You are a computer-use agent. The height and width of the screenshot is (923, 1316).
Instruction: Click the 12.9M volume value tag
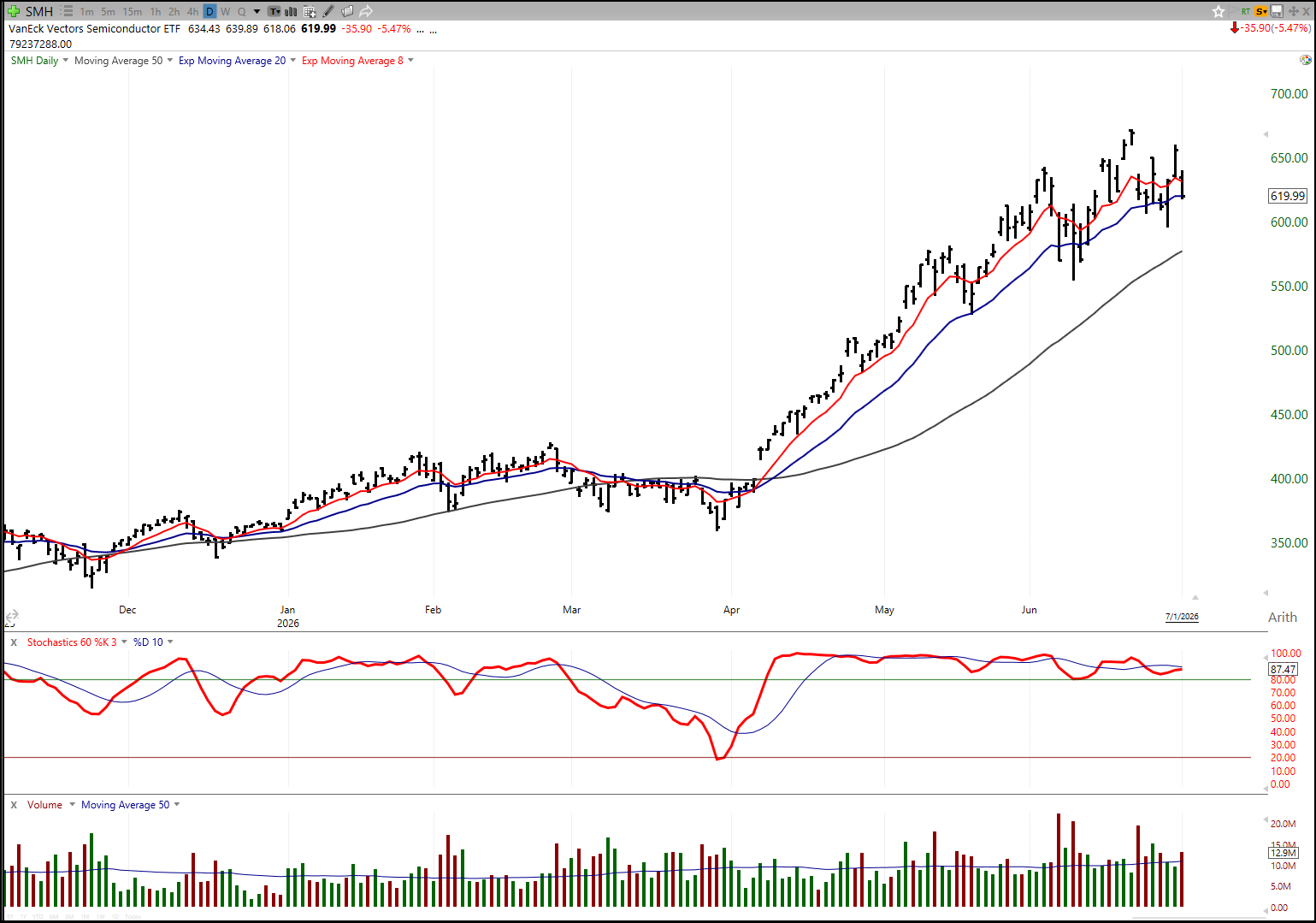pyautogui.click(x=1284, y=853)
